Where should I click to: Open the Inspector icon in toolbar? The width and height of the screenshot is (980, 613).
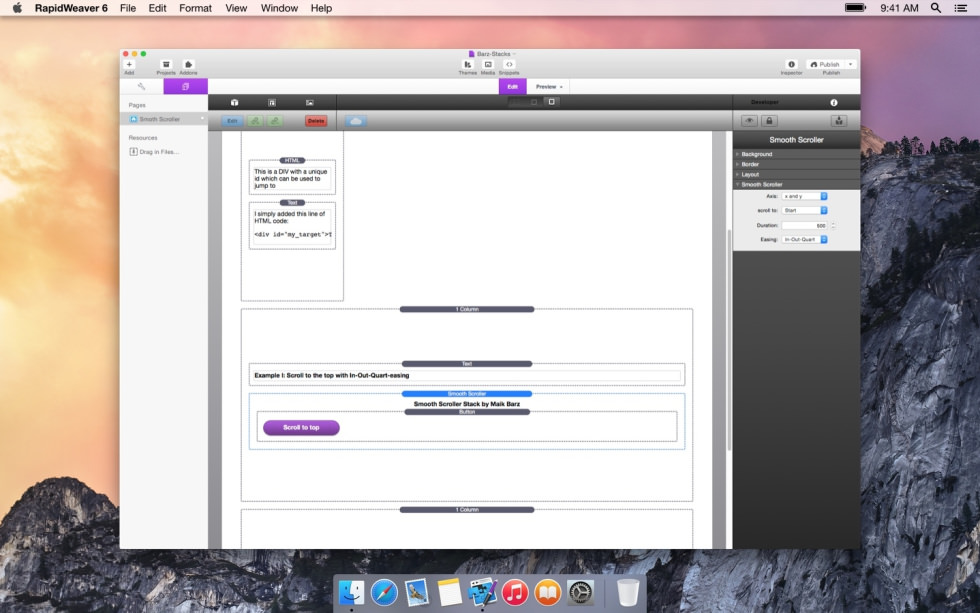pyautogui.click(x=791, y=64)
